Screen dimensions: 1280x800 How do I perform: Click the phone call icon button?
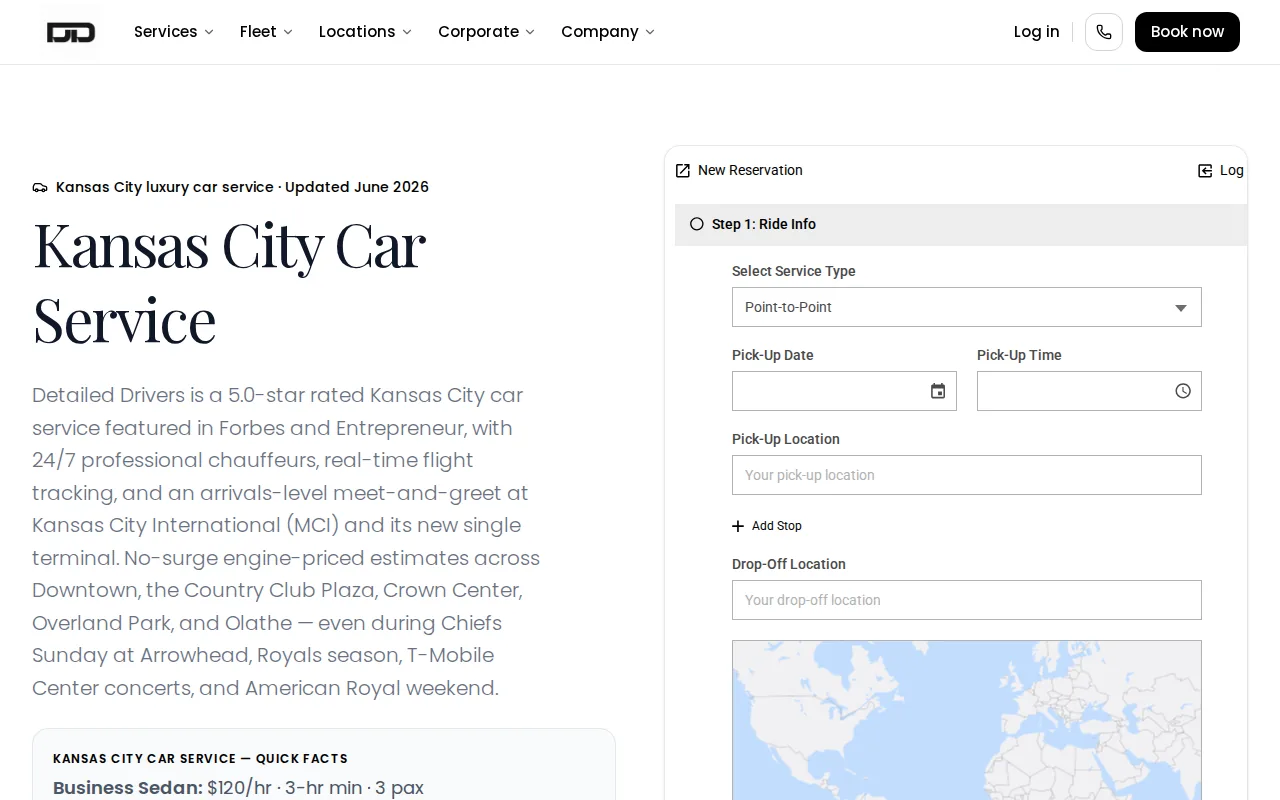click(1104, 32)
